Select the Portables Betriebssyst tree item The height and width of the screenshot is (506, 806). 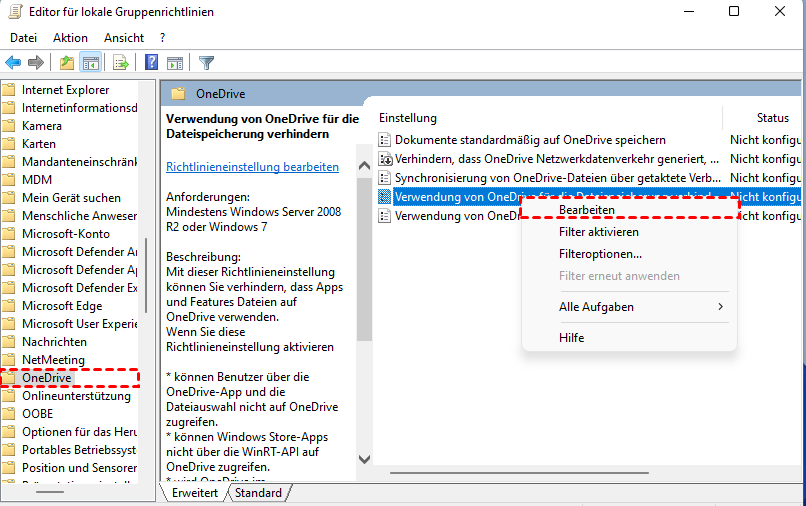[80, 450]
